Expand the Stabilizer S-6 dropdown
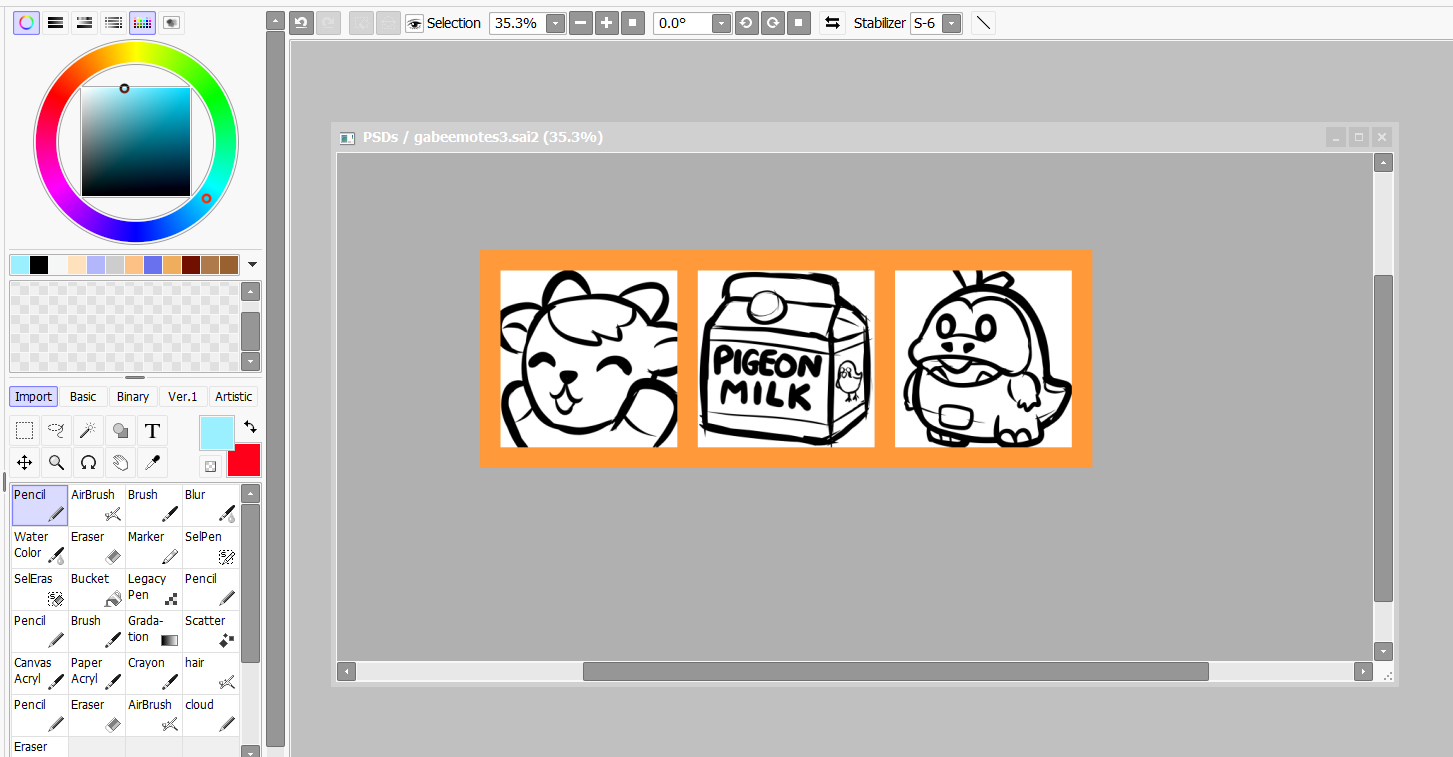This screenshot has width=1453, height=757. point(952,23)
